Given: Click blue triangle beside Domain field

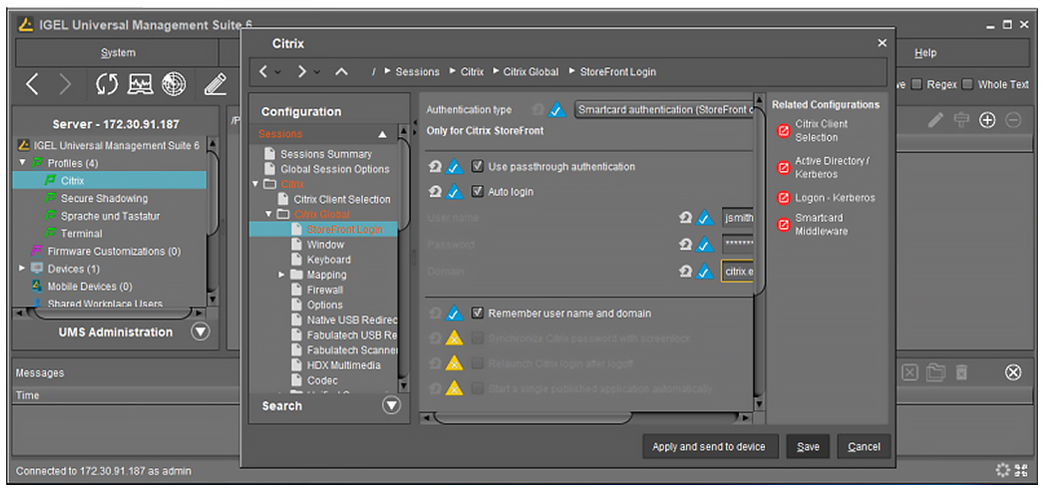Looking at the screenshot, I should [x=704, y=271].
